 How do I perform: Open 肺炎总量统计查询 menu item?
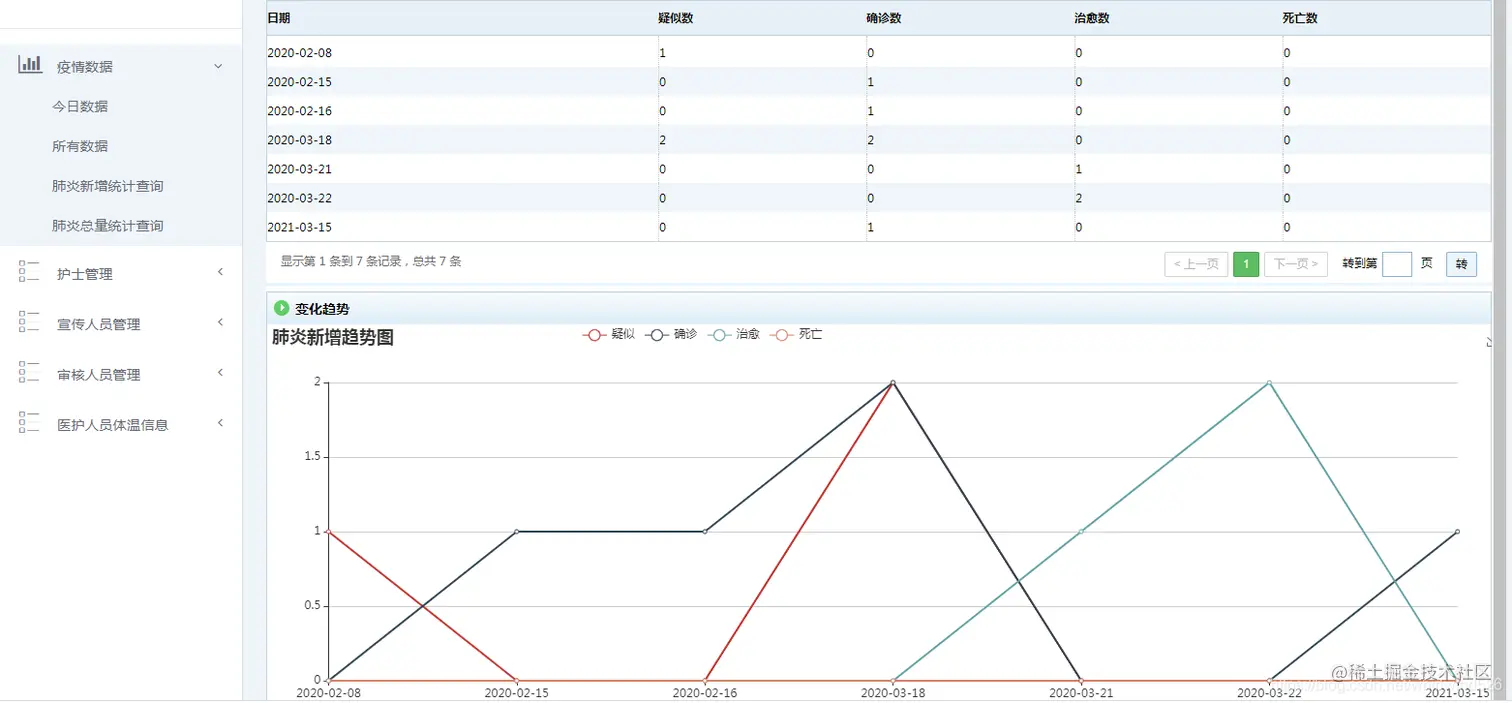[x=108, y=226]
